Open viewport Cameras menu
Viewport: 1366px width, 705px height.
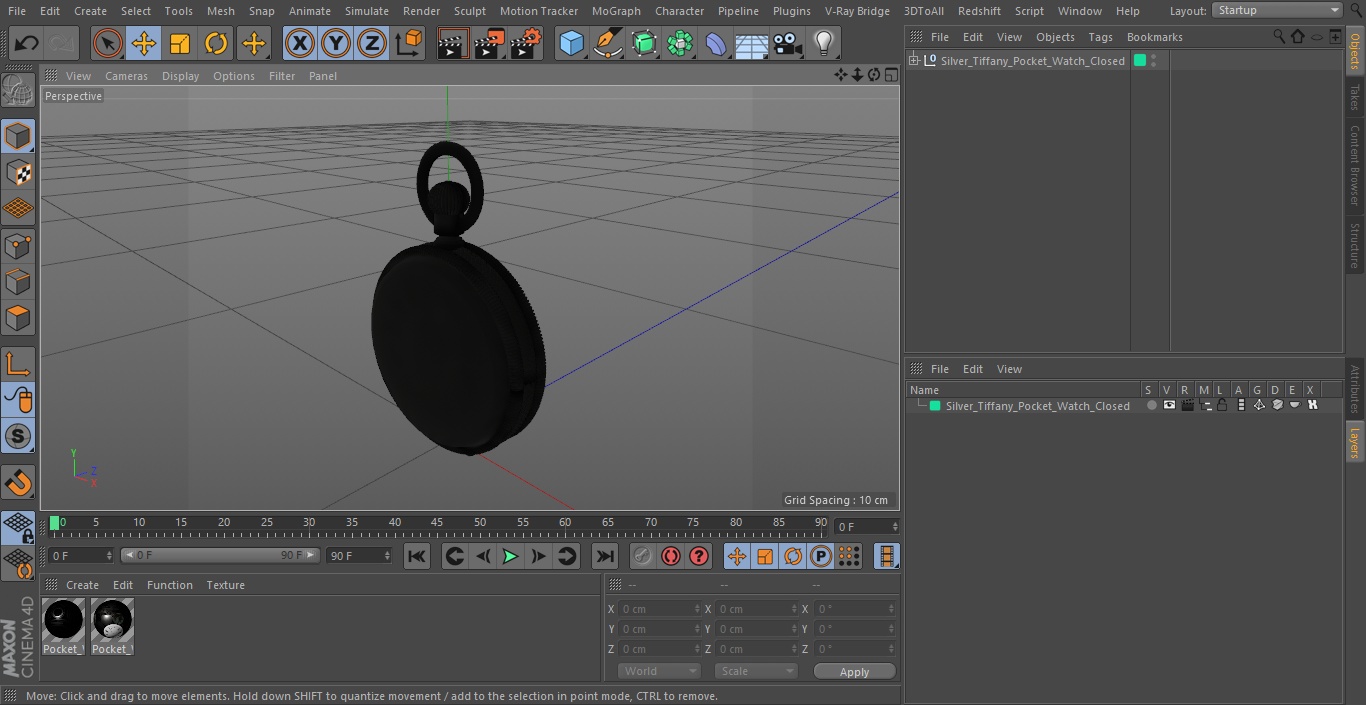click(126, 76)
